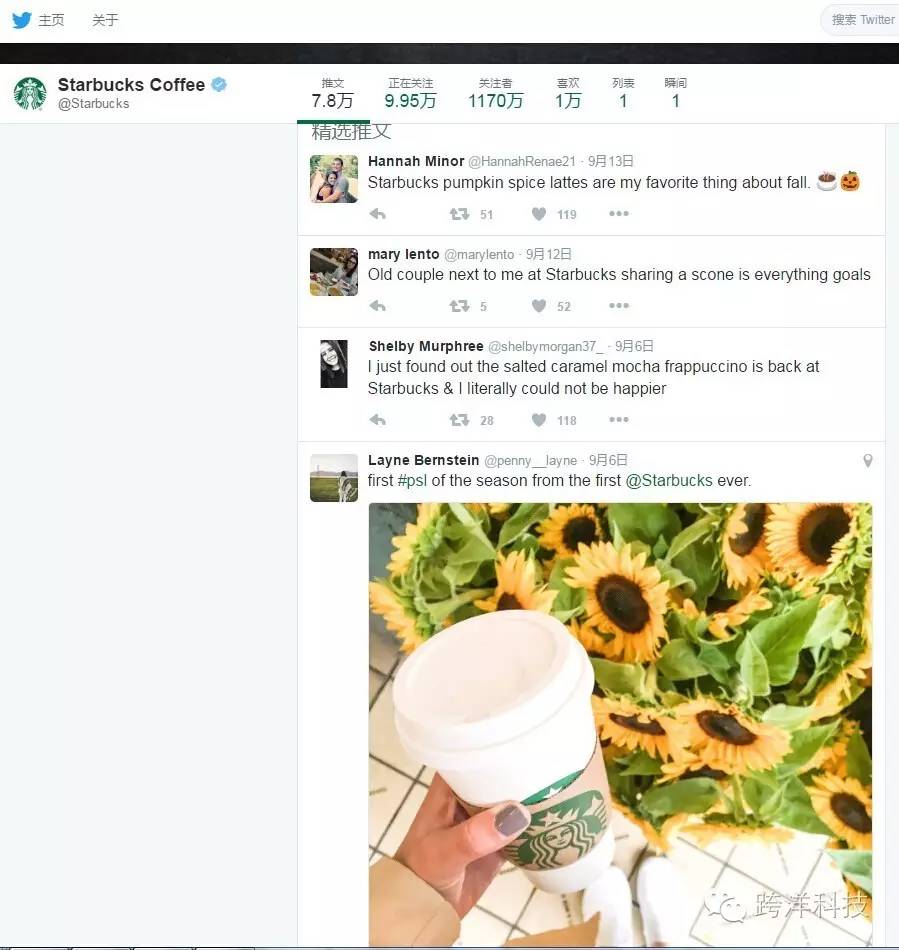899x950 pixels.
Task: Open the 9月13日 timestamp on Hannah's tweet
Action: [x=611, y=162]
